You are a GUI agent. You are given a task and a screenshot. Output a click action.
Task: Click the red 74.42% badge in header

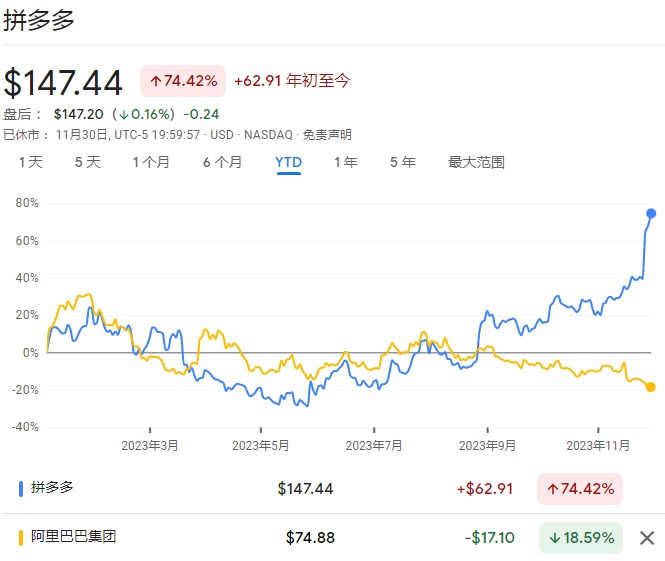pyautogui.click(x=183, y=80)
